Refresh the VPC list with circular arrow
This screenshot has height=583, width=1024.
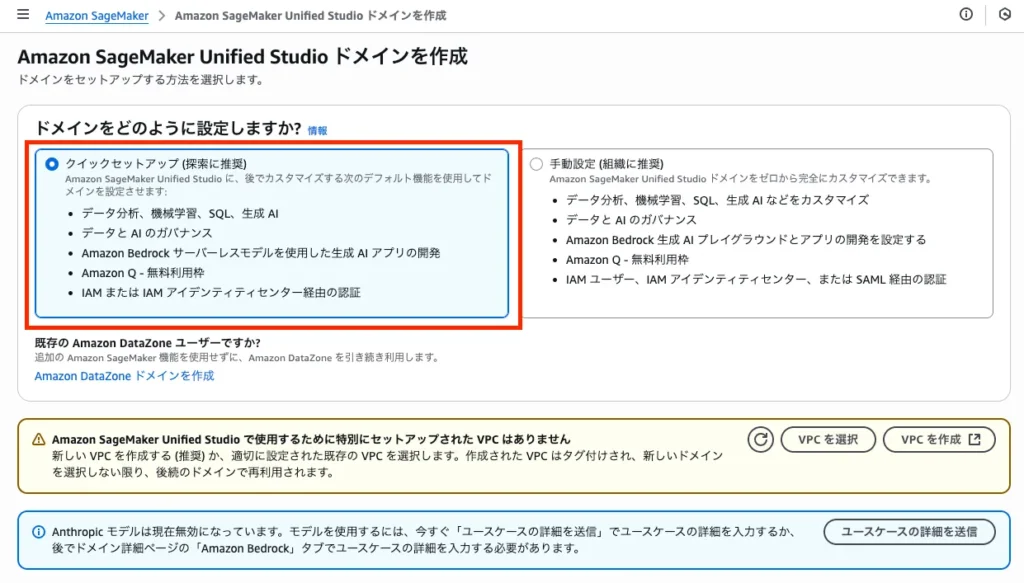point(761,440)
